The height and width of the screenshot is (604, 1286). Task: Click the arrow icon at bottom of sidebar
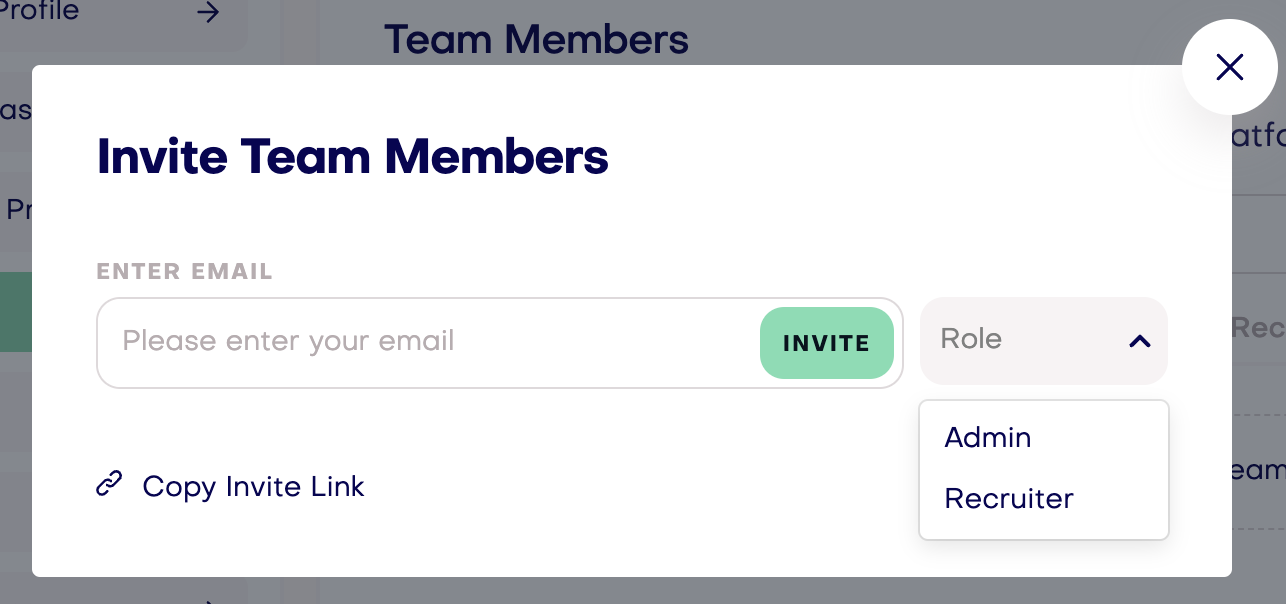pyautogui.click(x=208, y=600)
